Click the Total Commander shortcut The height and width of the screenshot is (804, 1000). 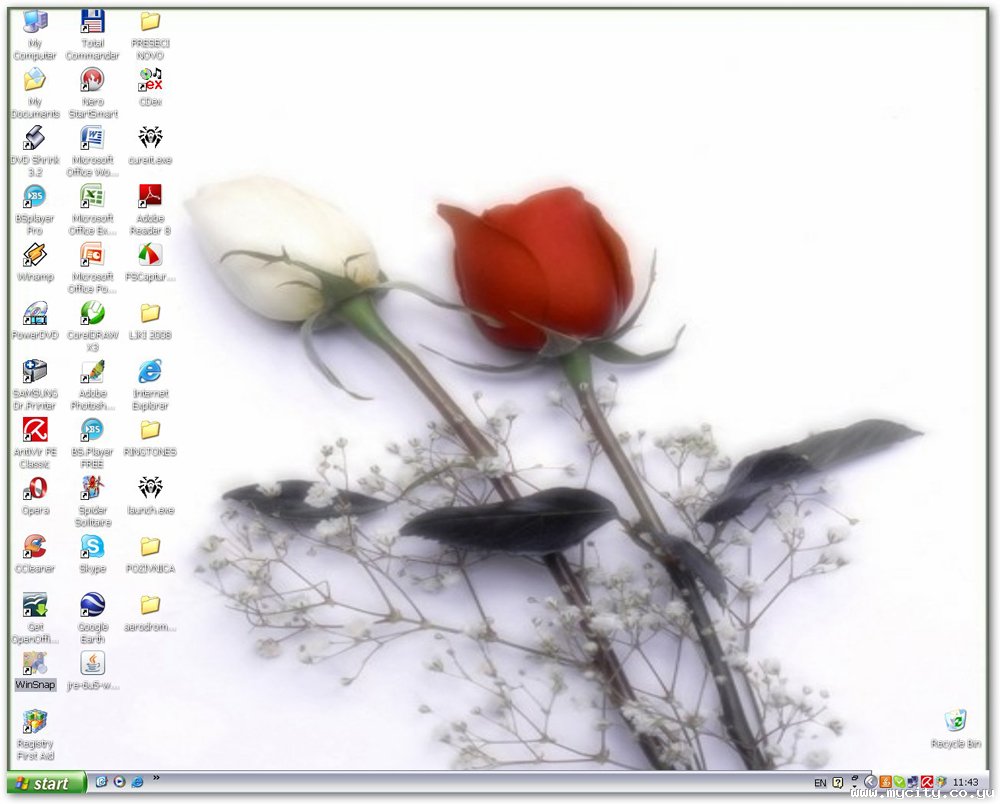[x=92, y=36]
